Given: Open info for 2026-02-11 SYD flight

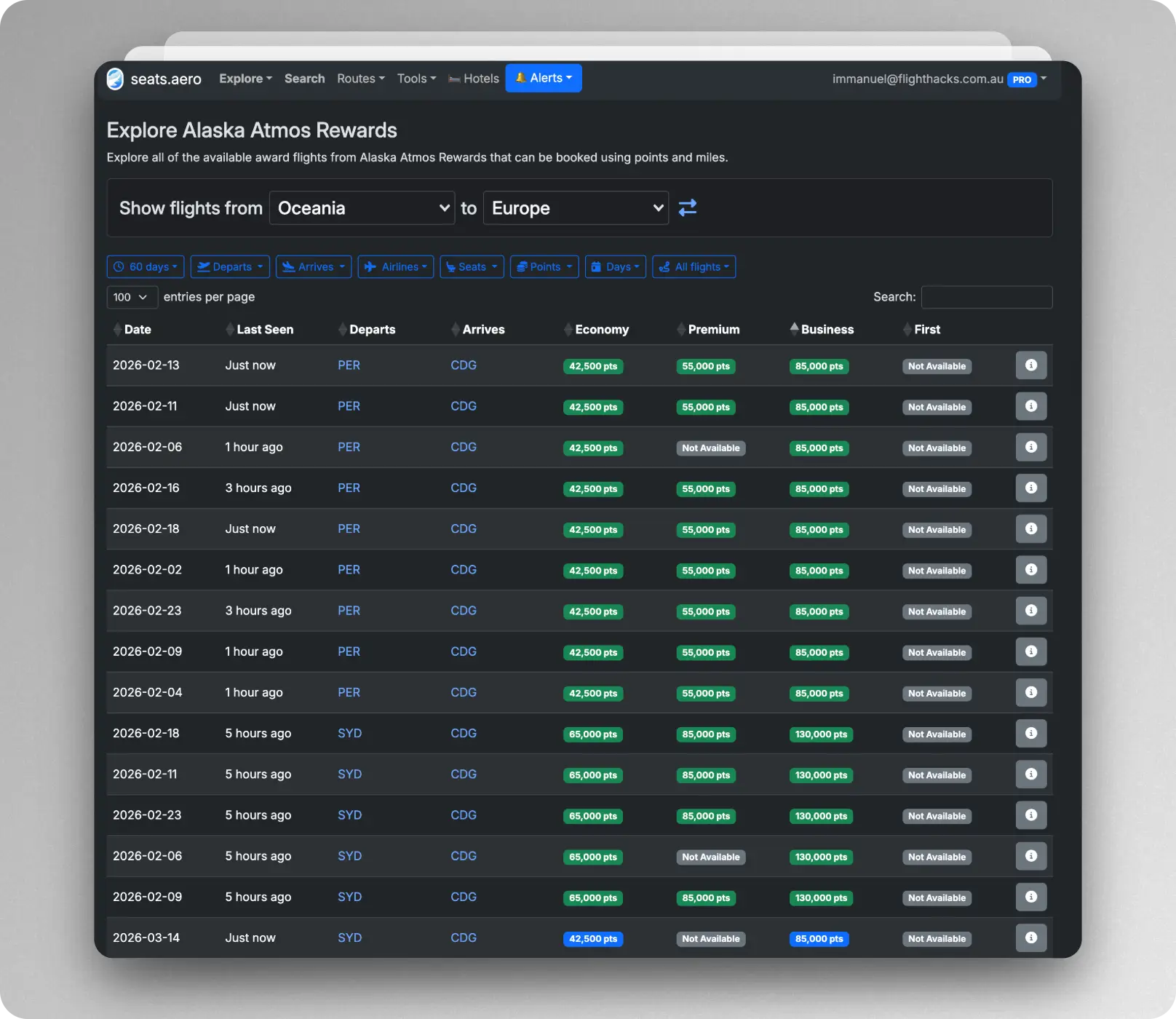Looking at the screenshot, I should [x=1031, y=774].
